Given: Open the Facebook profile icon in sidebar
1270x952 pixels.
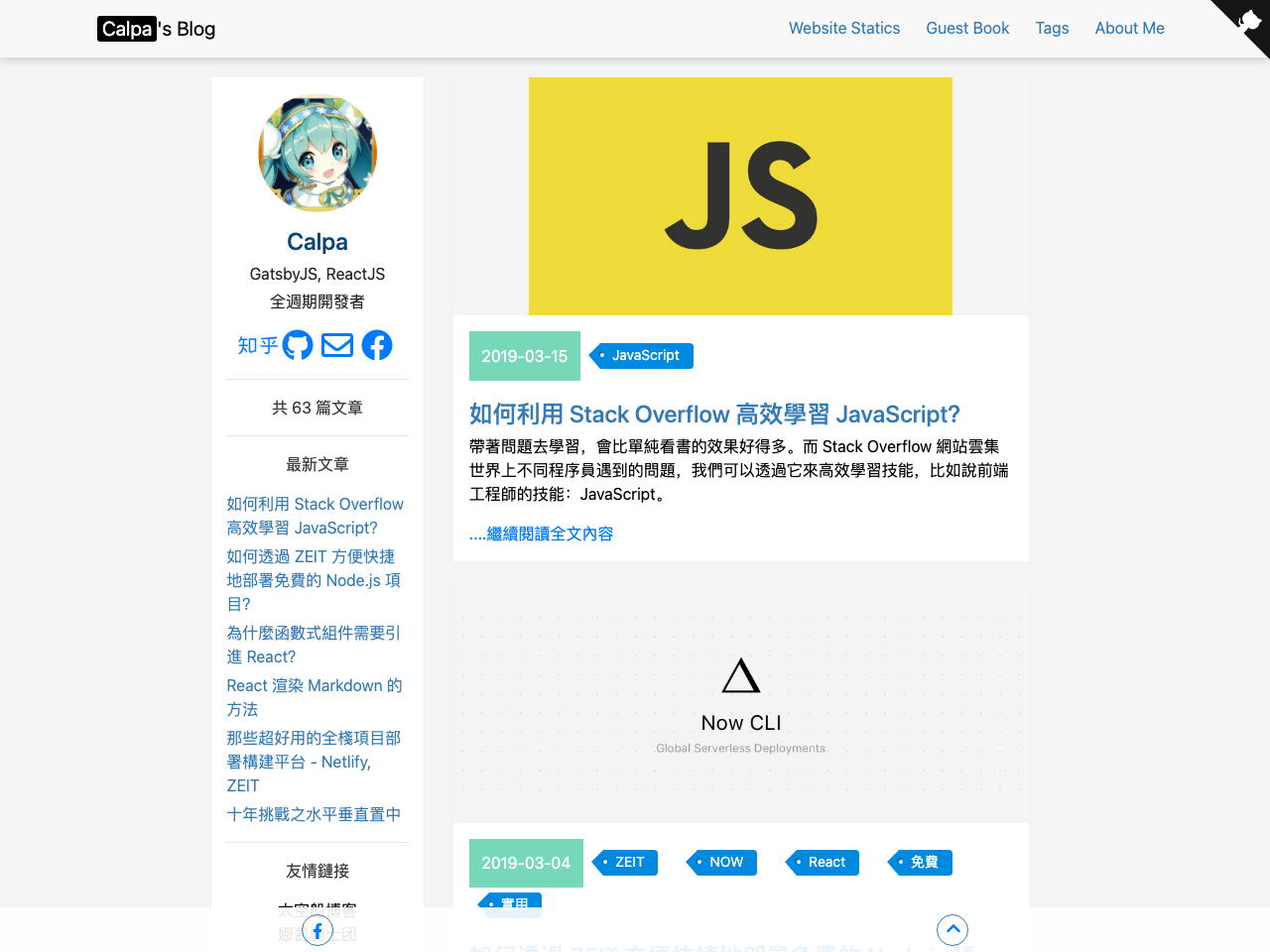Looking at the screenshot, I should pos(377,345).
